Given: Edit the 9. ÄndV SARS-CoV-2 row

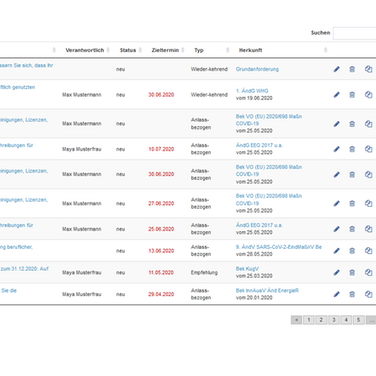Looking at the screenshot, I should pos(337,251).
